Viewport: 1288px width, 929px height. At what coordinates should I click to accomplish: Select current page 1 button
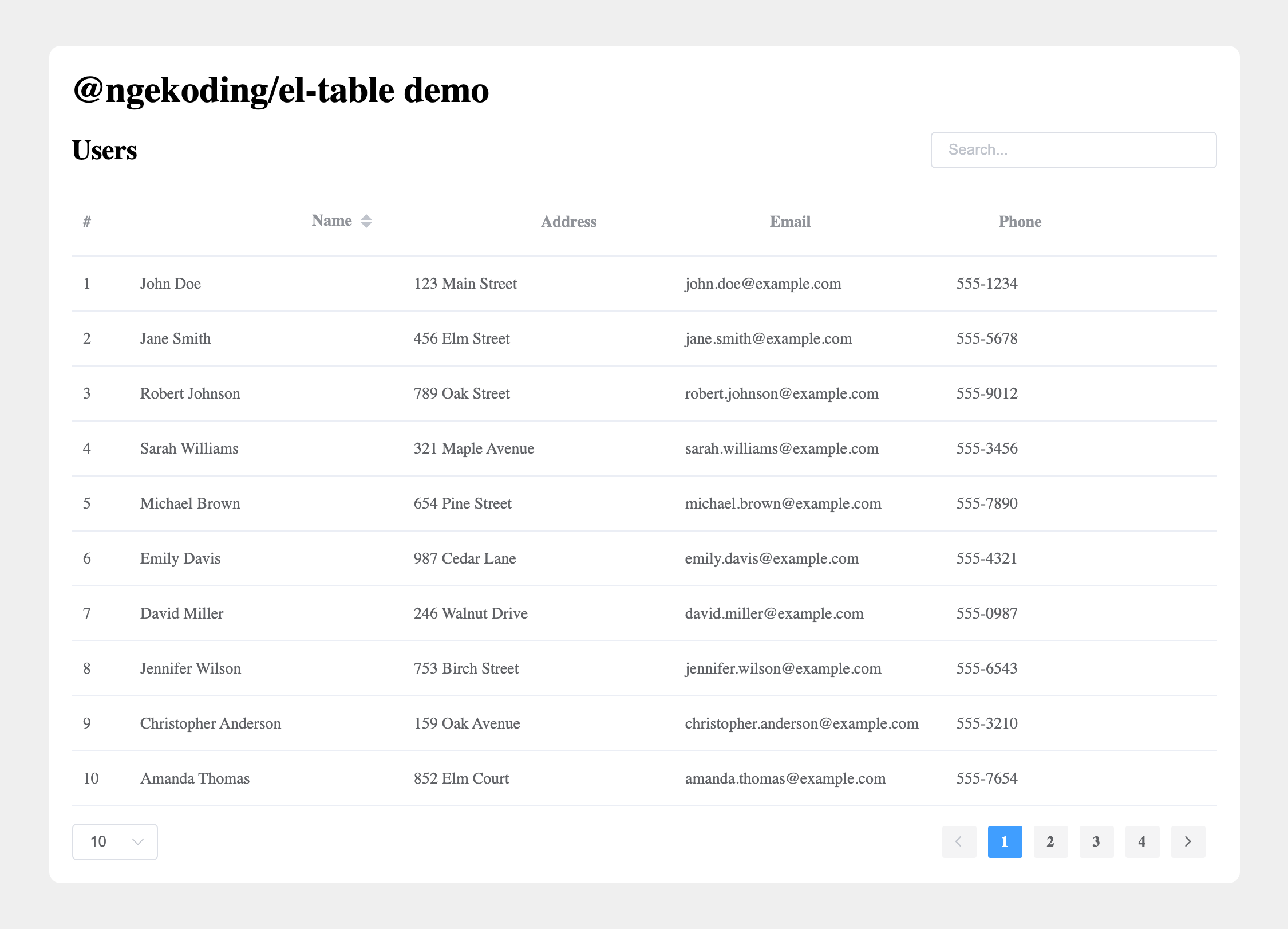(x=1005, y=841)
